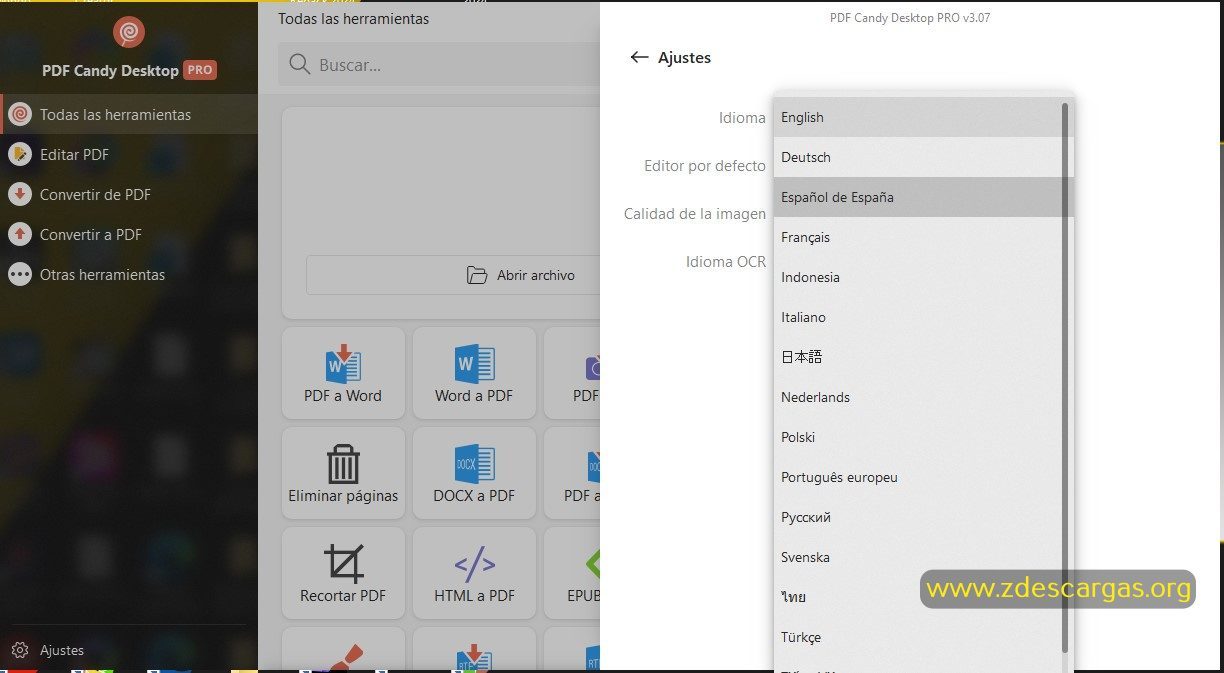Viewport: 1224px width, 673px height.
Task: Click the PDF Candy lollipop logo
Action: click(129, 32)
